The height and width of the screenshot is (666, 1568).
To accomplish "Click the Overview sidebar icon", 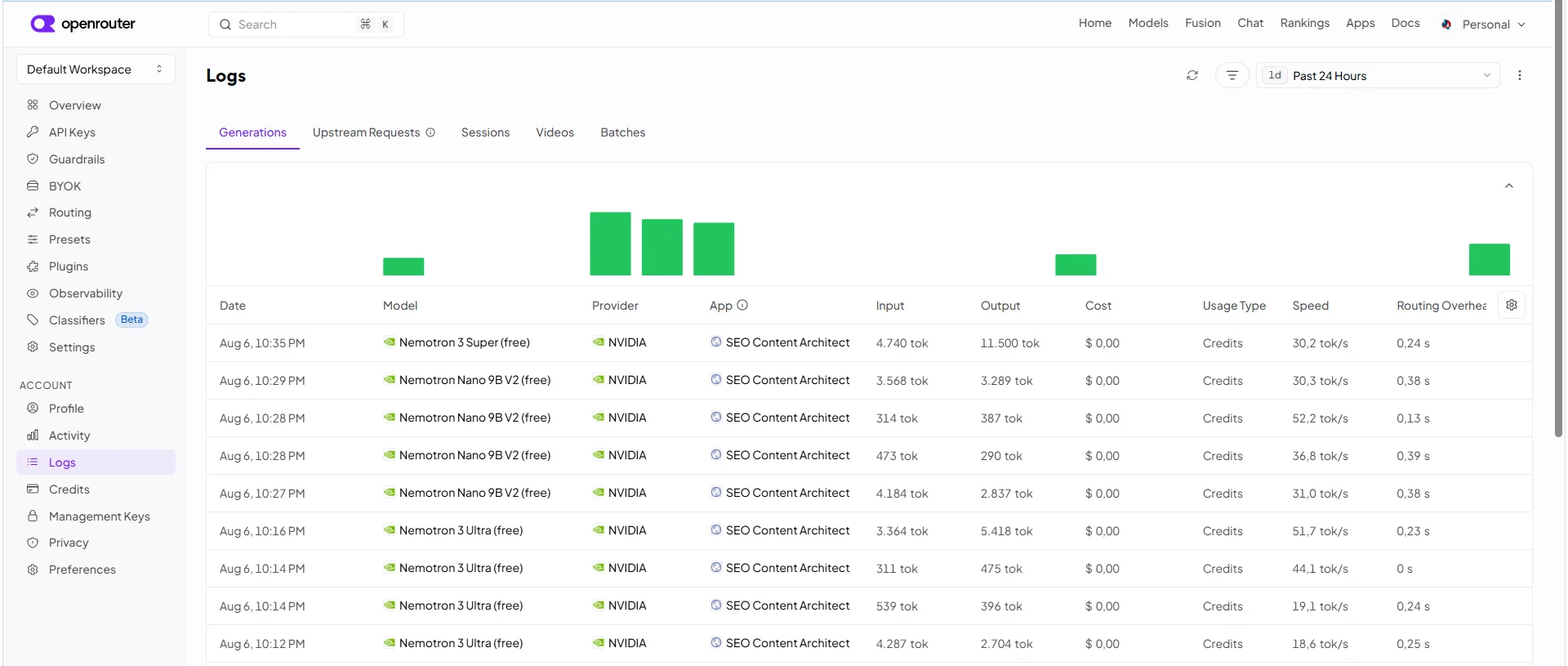I will pos(33,105).
